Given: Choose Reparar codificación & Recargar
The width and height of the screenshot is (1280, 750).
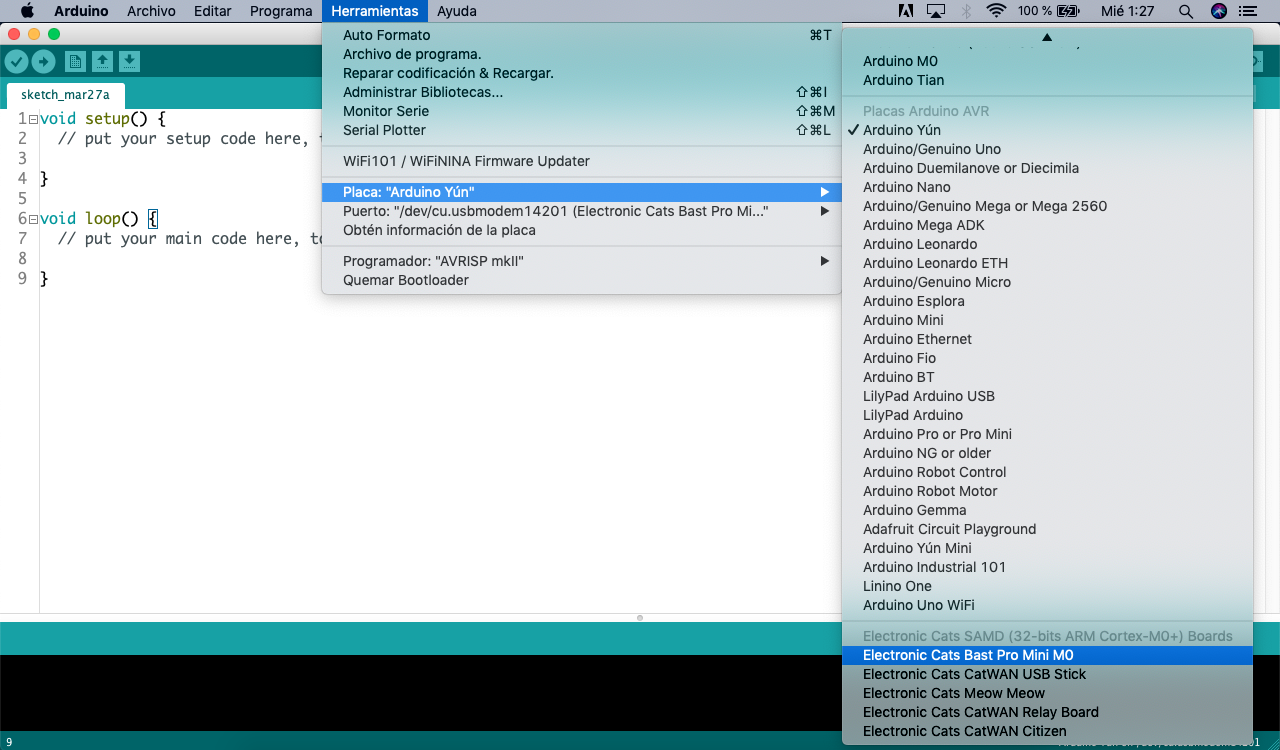Looking at the screenshot, I should (x=581, y=73).
